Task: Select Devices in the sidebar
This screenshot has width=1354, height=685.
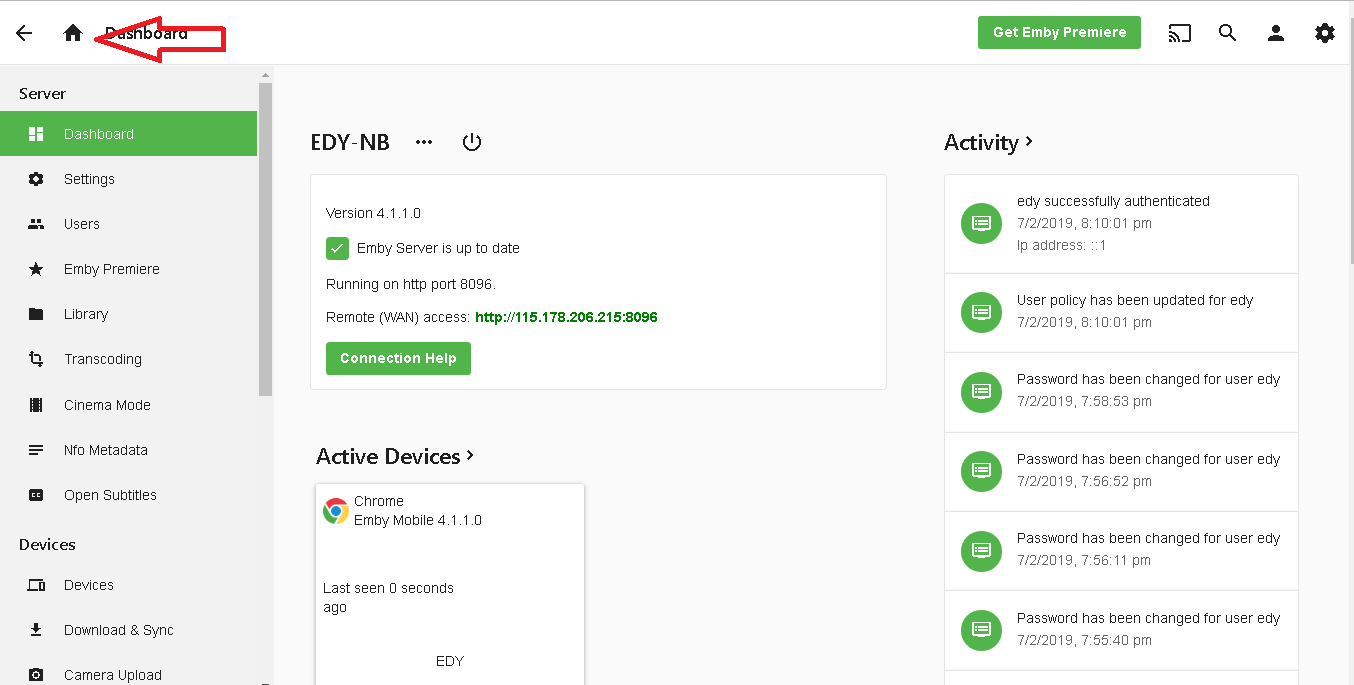Action: tap(128, 585)
